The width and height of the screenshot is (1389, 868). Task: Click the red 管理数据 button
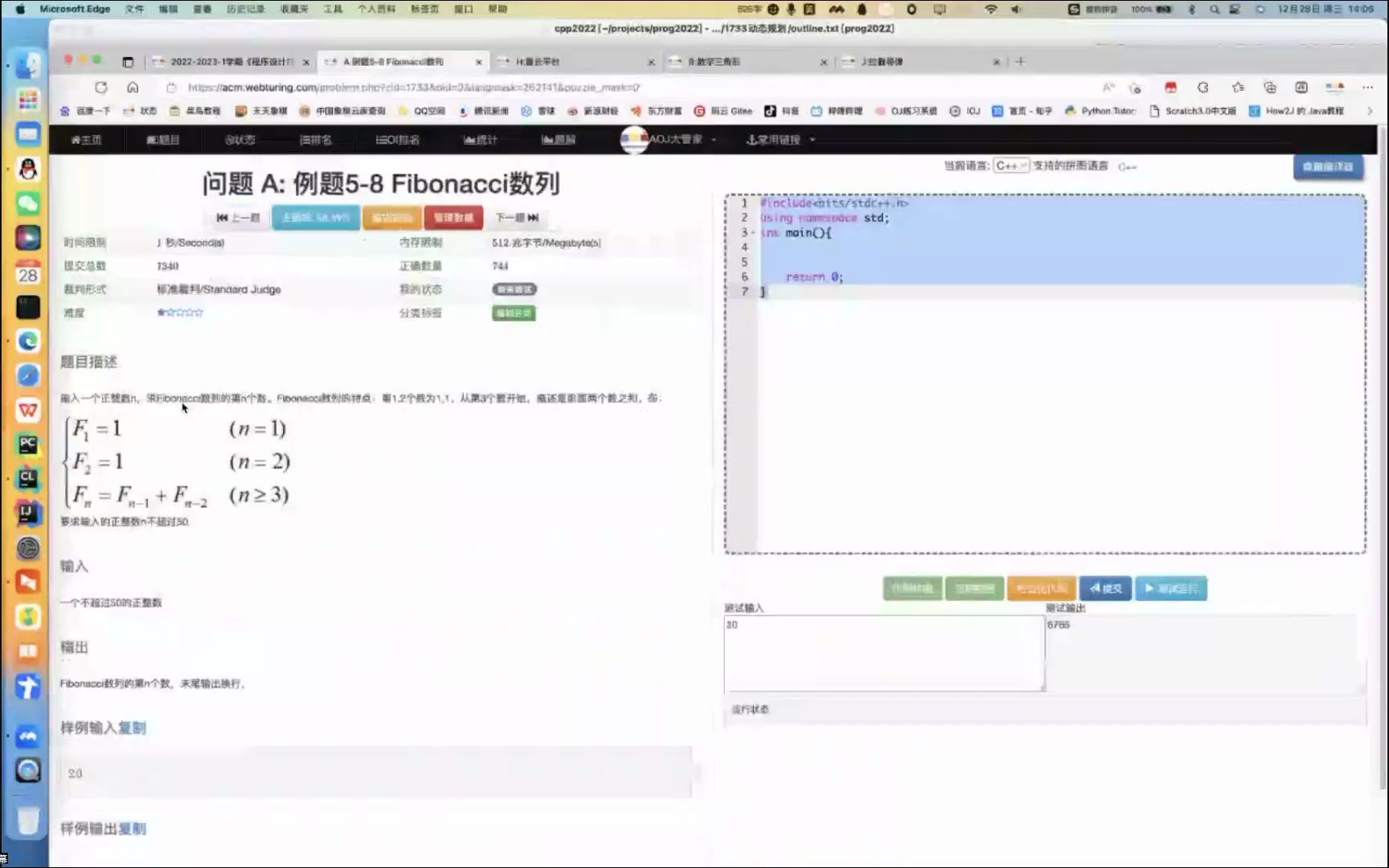click(453, 218)
